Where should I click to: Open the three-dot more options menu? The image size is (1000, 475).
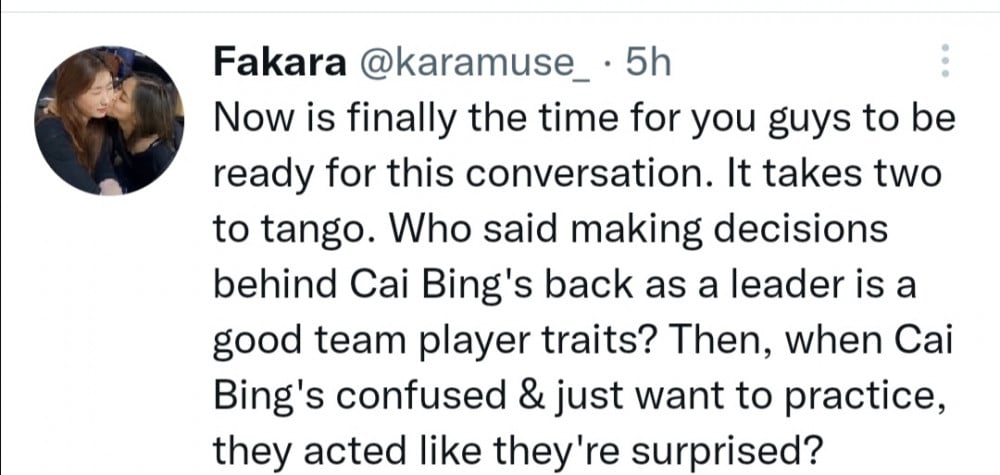click(943, 63)
